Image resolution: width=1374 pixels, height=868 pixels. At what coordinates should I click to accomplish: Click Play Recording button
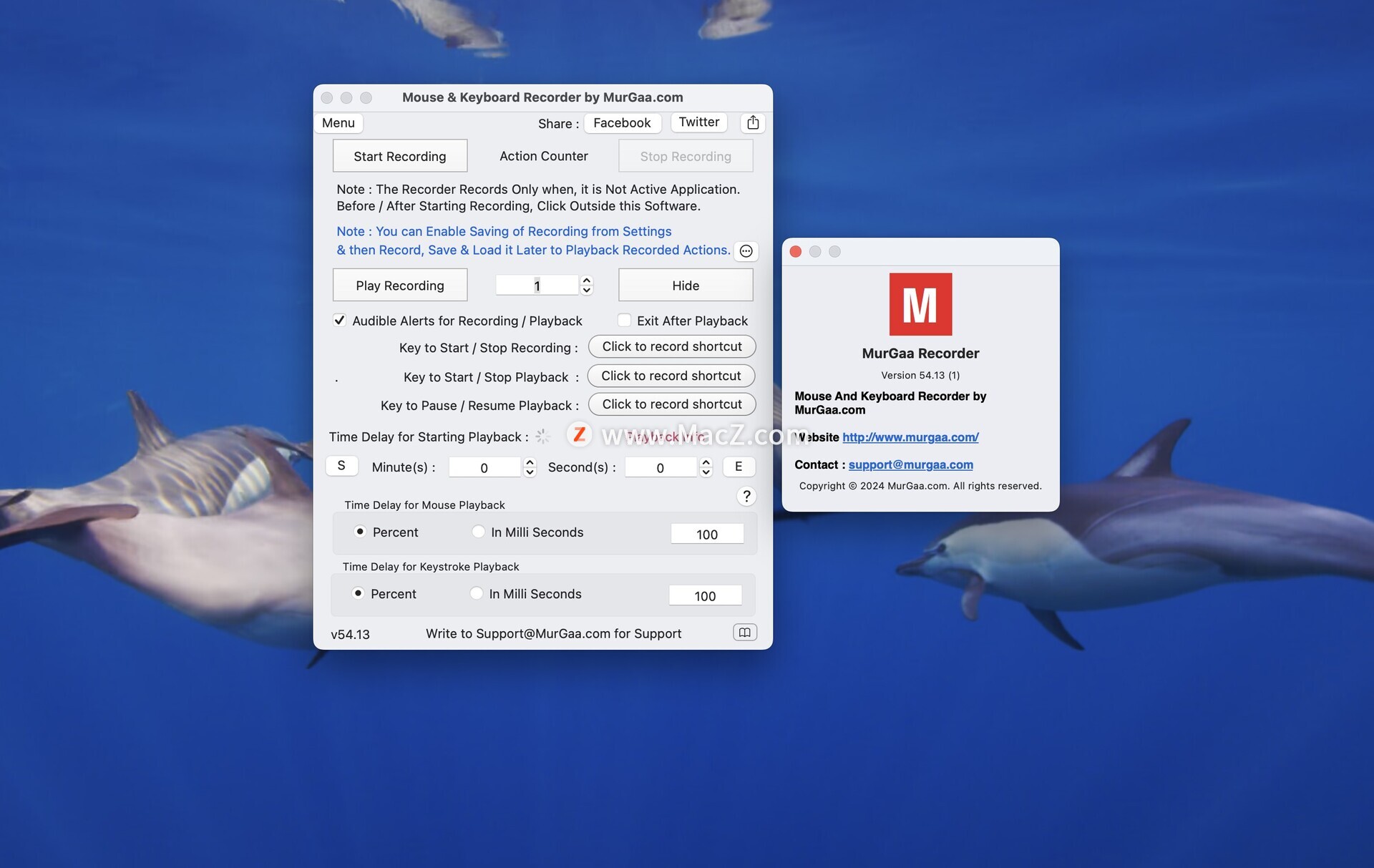(400, 286)
